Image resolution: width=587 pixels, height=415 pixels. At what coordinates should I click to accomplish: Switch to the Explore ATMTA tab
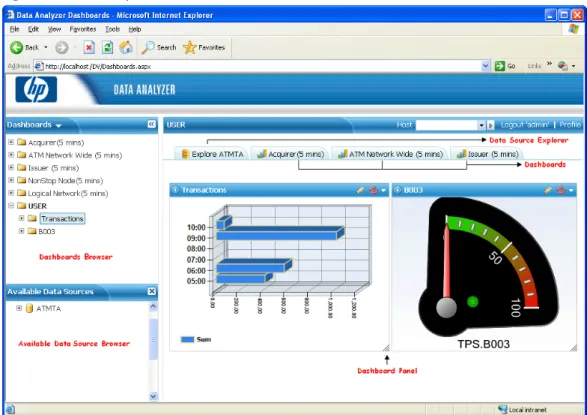coord(212,154)
